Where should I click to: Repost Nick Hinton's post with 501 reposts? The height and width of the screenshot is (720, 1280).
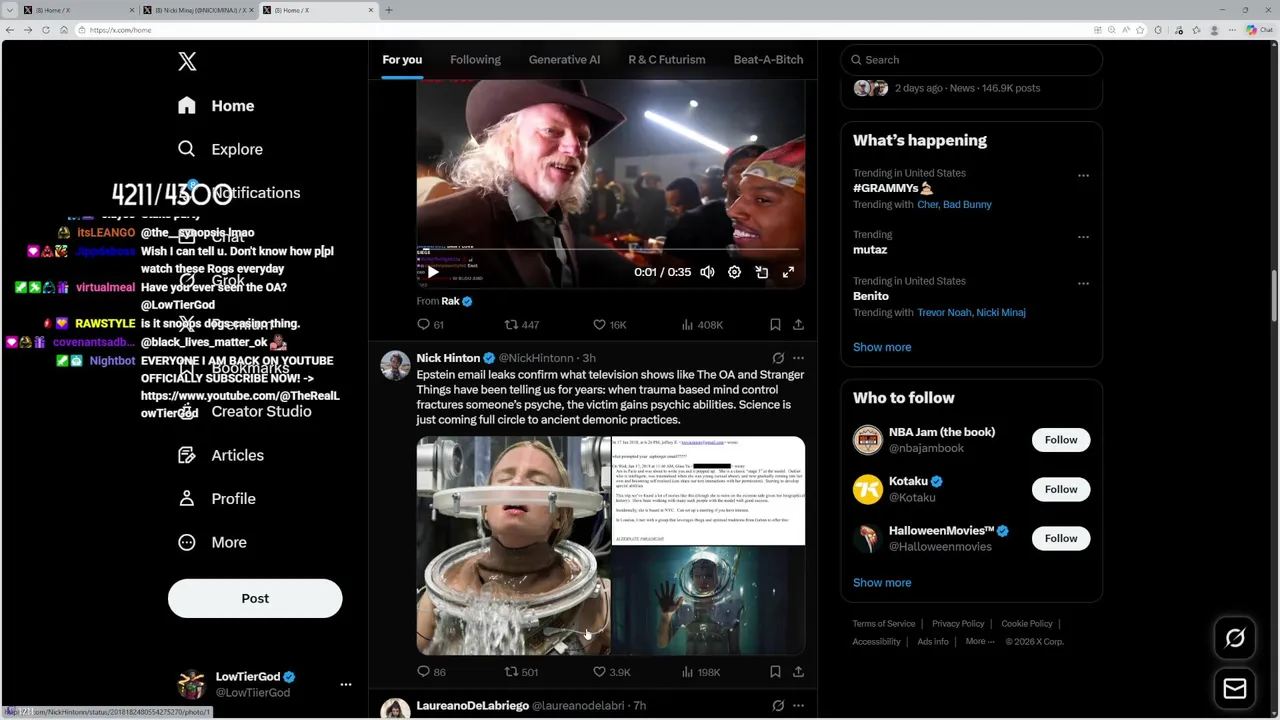522,672
